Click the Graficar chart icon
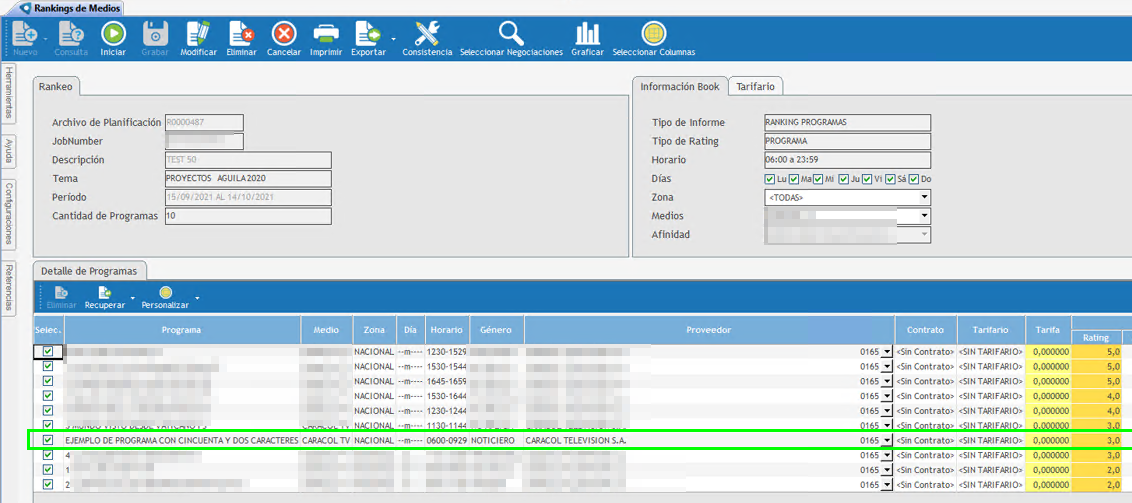This screenshot has height=503, width=1132. tap(587, 33)
